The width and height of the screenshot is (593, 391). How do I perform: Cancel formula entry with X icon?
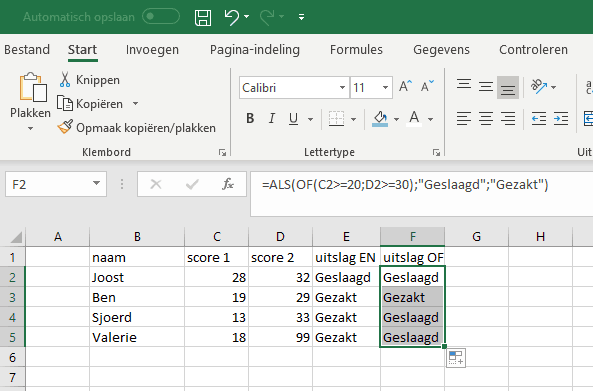pyautogui.click(x=156, y=184)
